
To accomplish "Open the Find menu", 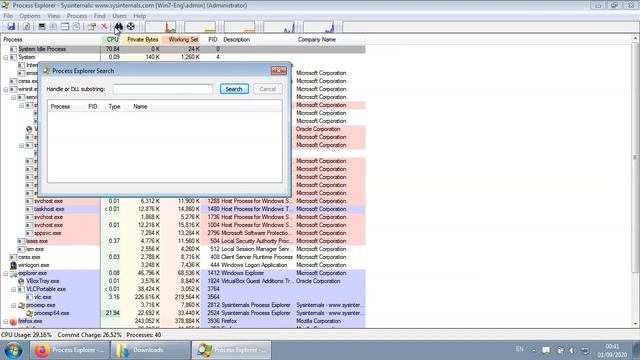I will pyautogui.click(x=100, y=16).
